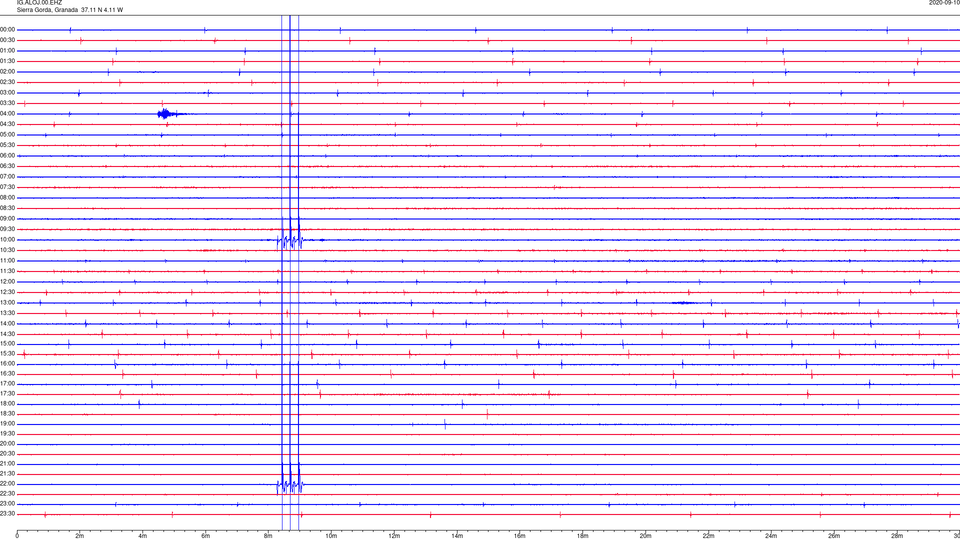Viewport: 960px width, 540px height.
Task: Select the 00:00 trace label
Action: click(x=8, y=29)
